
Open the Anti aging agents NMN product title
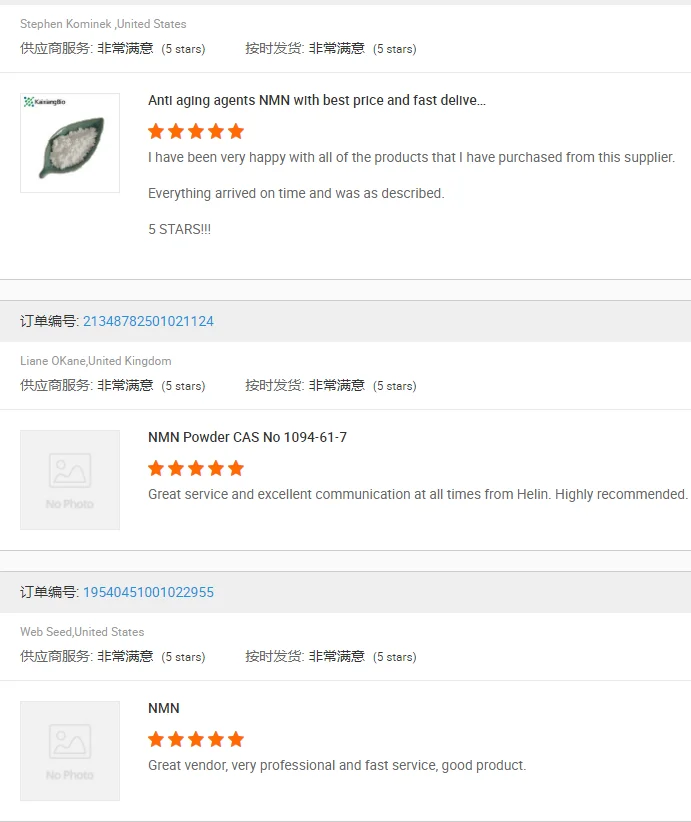point(317,100)
